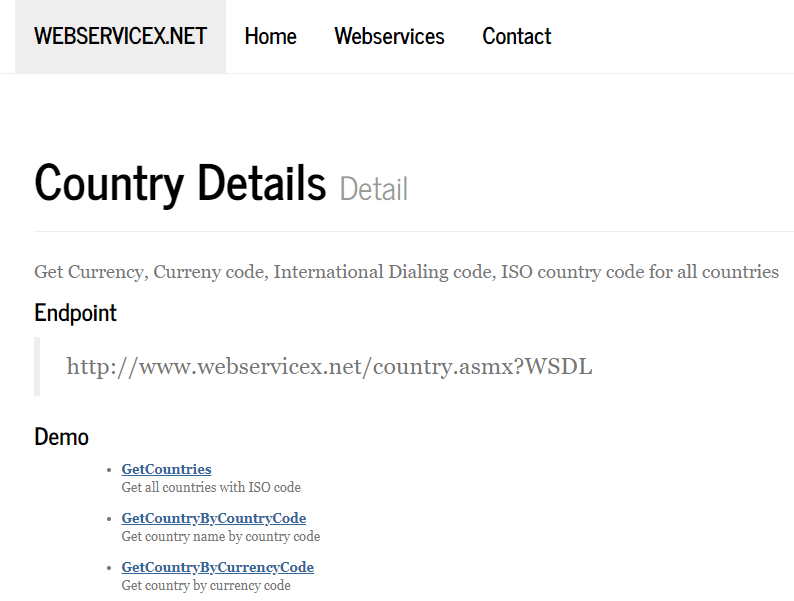This screenshot has height=601, width=794.
Task: Click the bullet beside GetCountries
Action: [x=109, y=470]
